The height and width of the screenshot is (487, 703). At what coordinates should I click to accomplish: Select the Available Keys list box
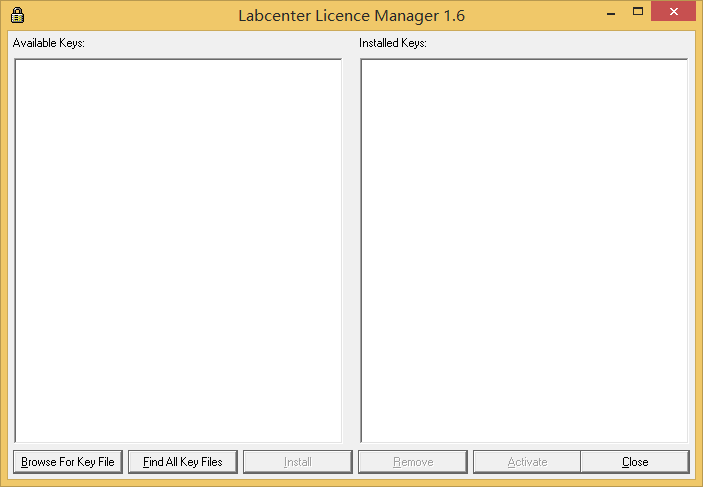[x=178, y=251]
